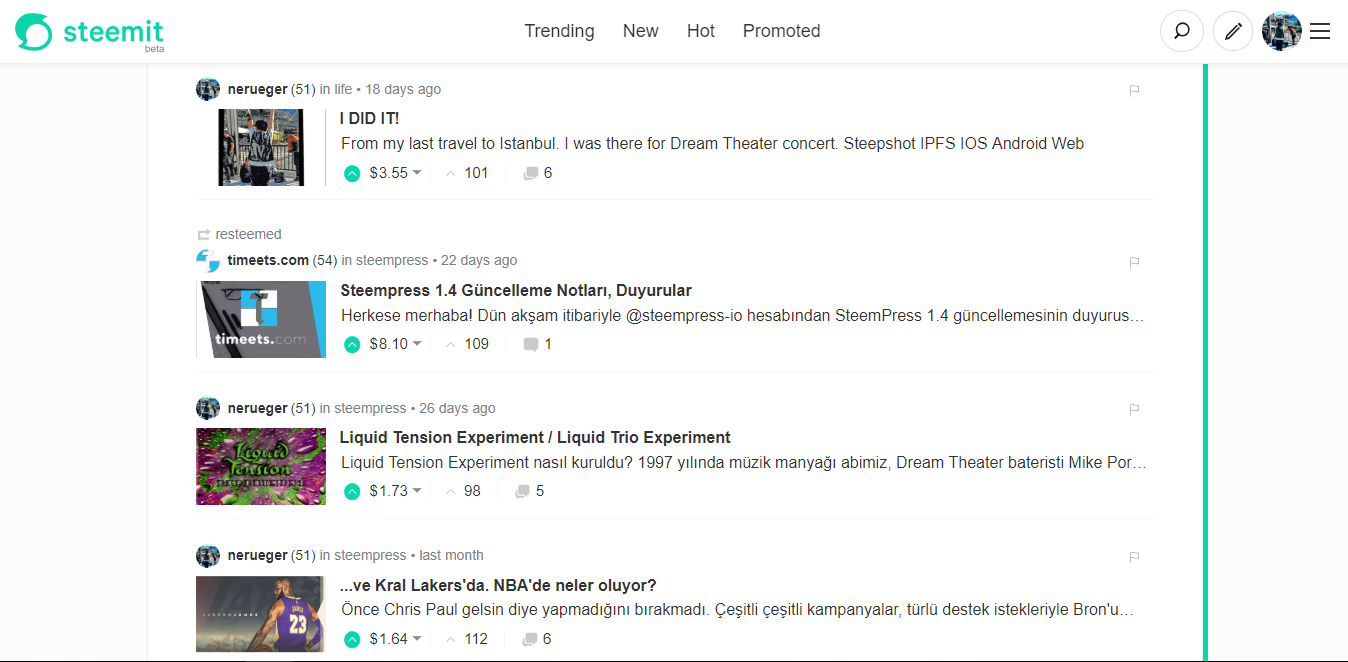Screen dimensions: 1348x662
Task: Open the 'last month' timestamp link
Action: [x=451, y=555]
